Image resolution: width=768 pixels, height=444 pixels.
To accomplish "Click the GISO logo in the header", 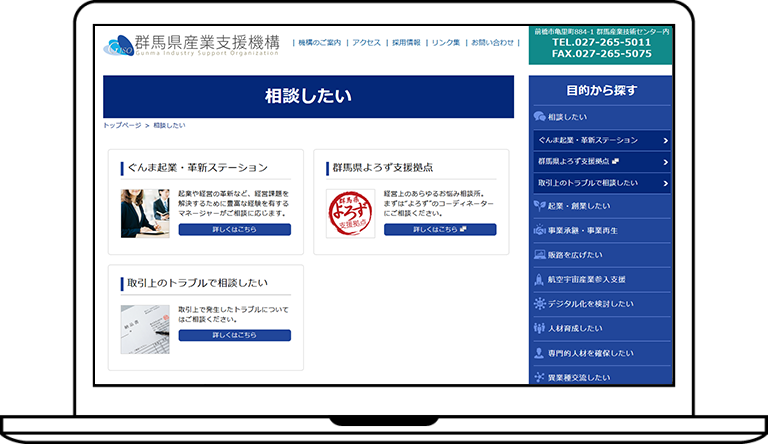I will coord(192,46).
